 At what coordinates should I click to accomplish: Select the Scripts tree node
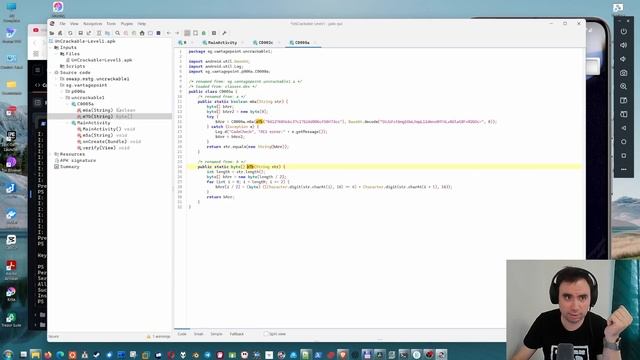pos(75,66)
